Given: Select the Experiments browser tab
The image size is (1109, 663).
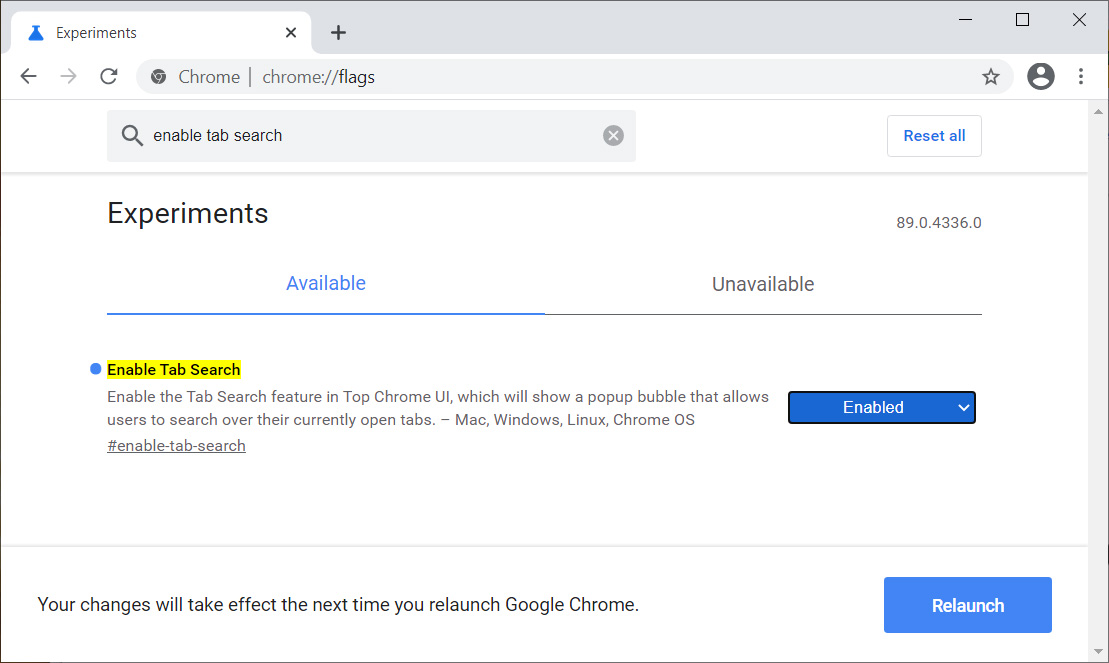Looking at the screenshot, I should [x=161, y=33].
